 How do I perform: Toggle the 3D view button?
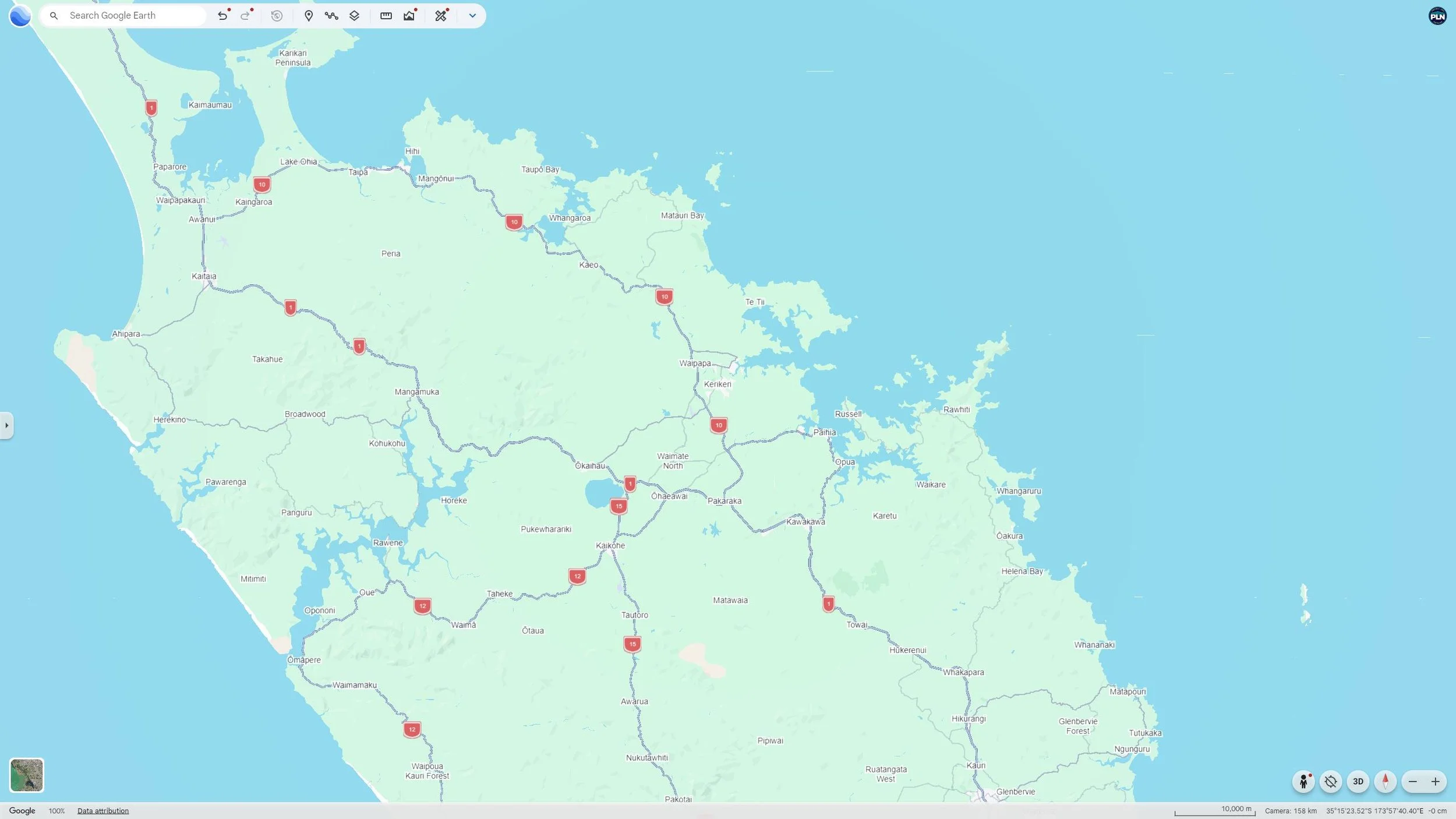tap(1358, 781)
